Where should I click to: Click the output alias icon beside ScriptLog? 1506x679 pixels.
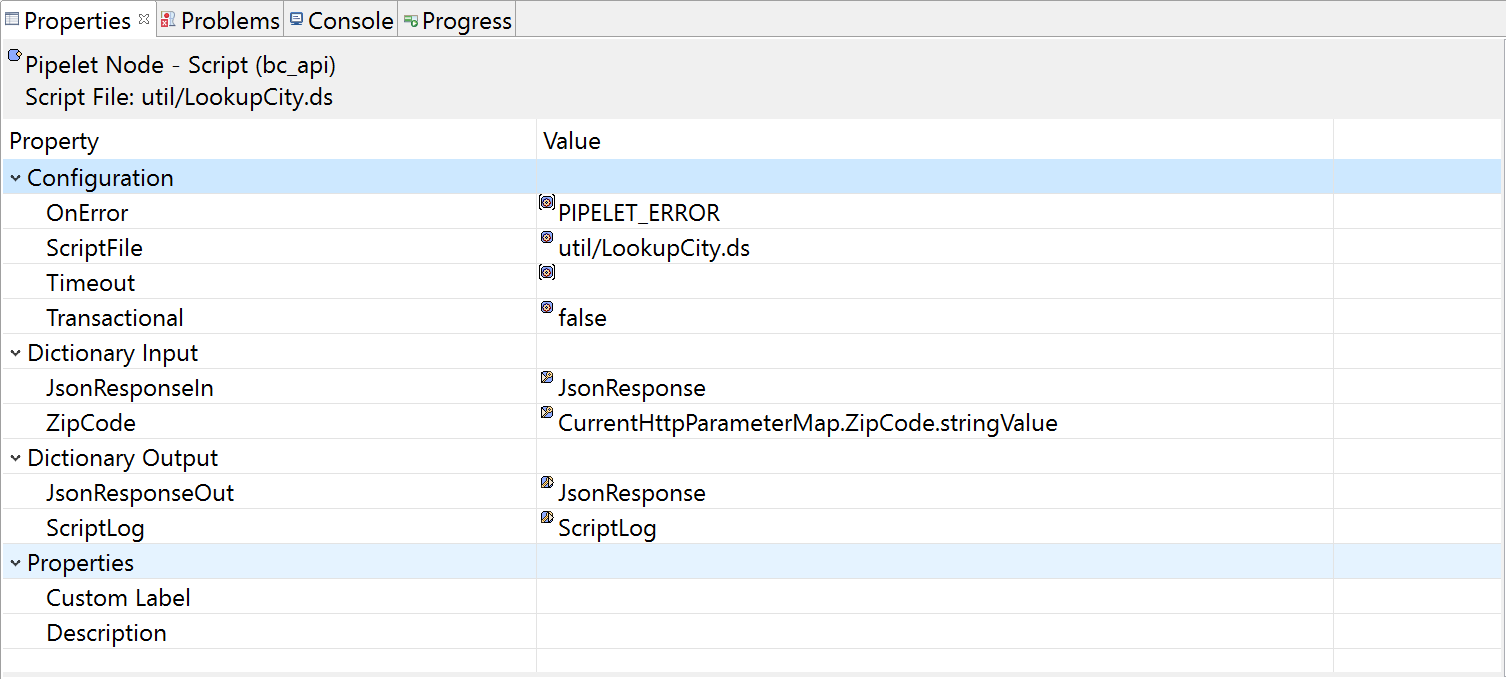point(546,517)
